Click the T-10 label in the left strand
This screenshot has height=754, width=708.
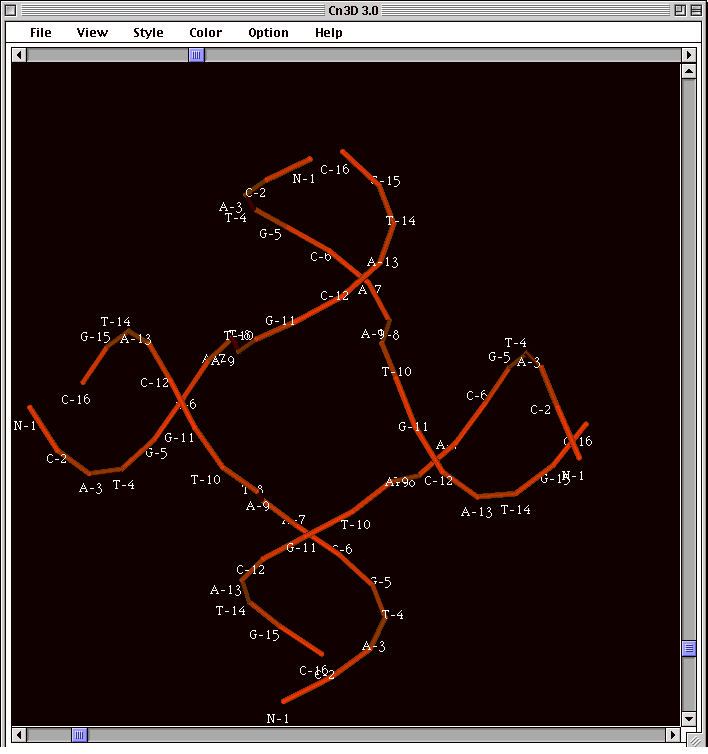click(205, 479)
